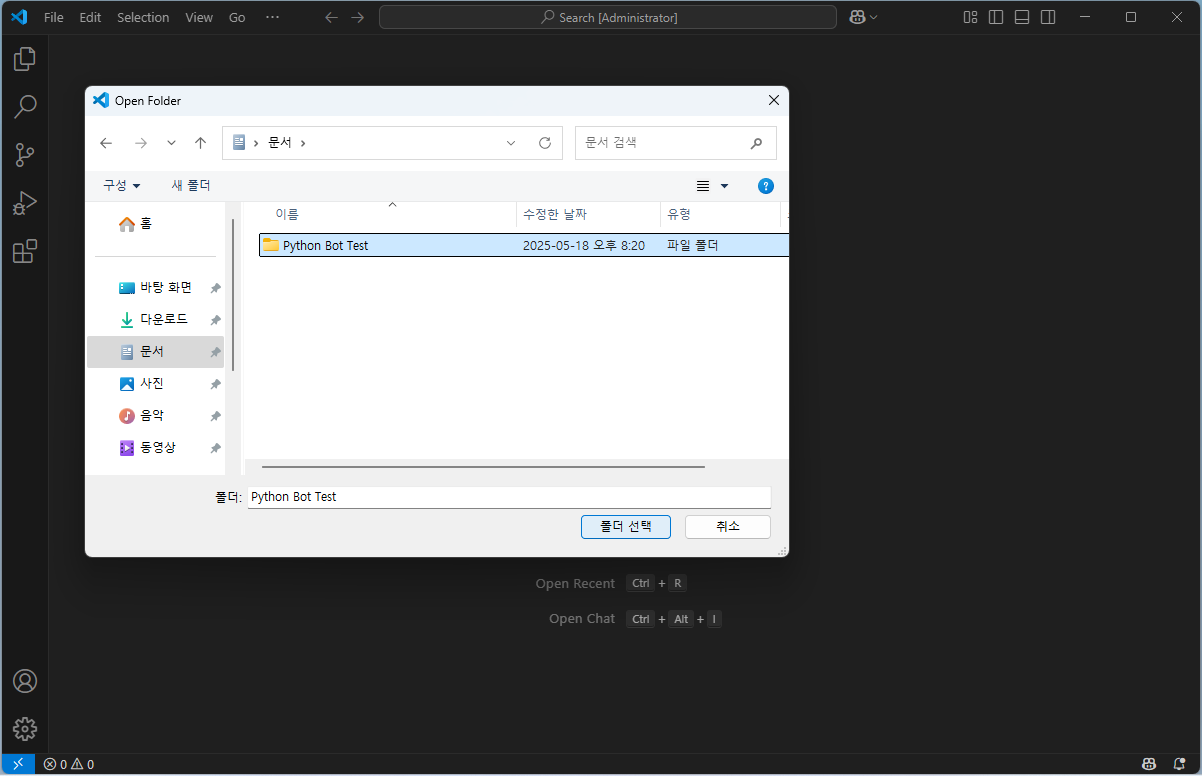Open the Explorer view in VS Code

25,59
